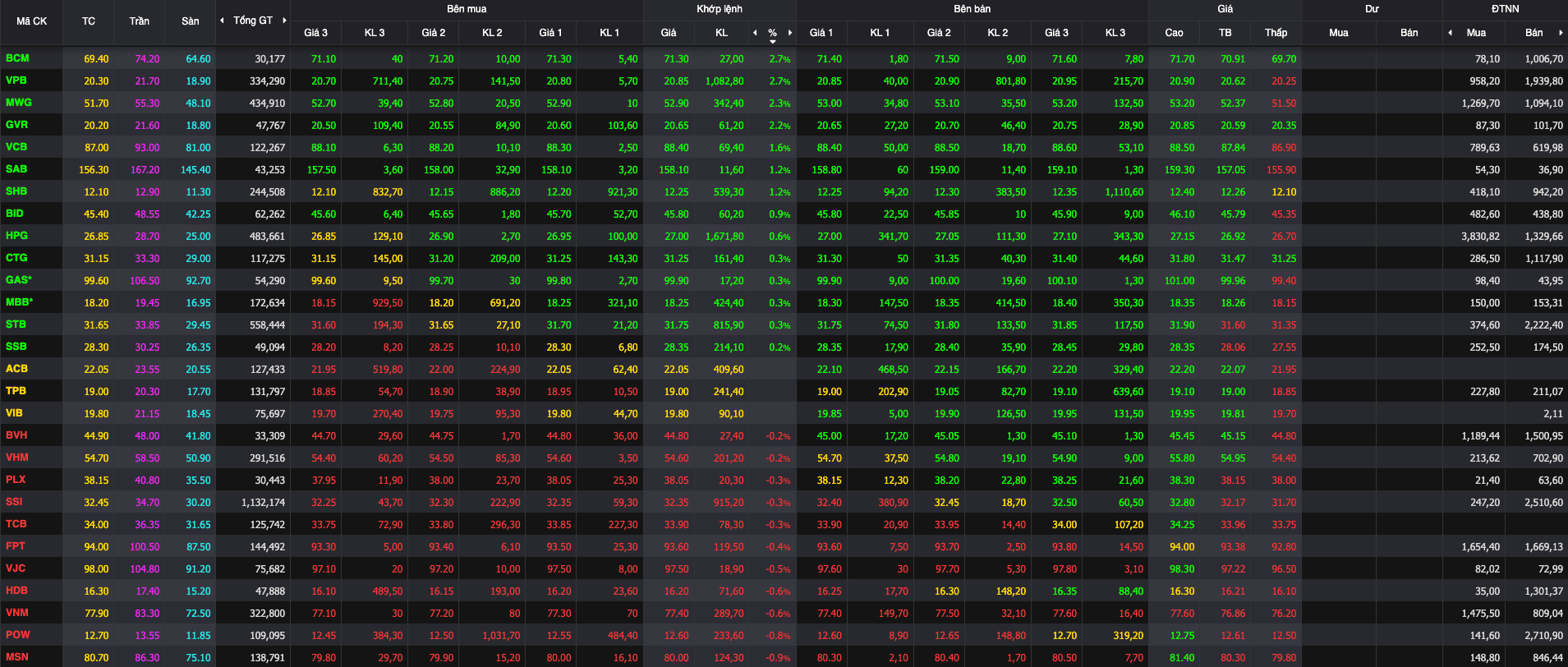This screenshot has width=1568, height=667.
Task: Open the PLX stock symbol
Action: [x=16, y=480]
